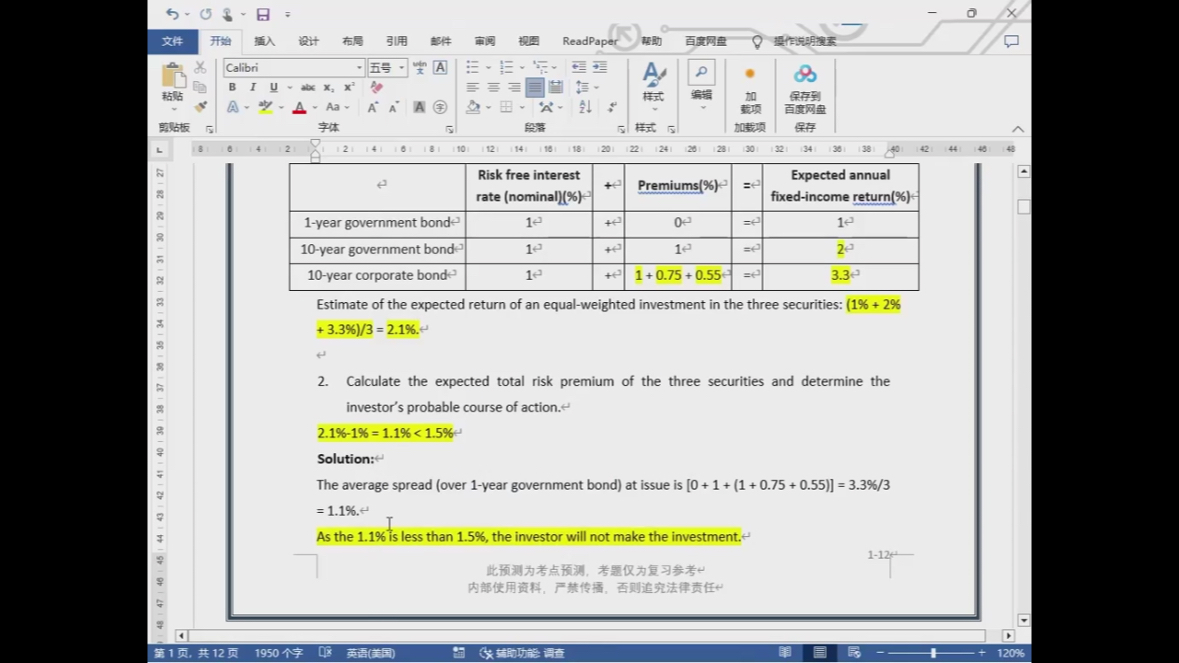
Task: Click the distributed alignment icon
Action: click(x=556, y=87)
